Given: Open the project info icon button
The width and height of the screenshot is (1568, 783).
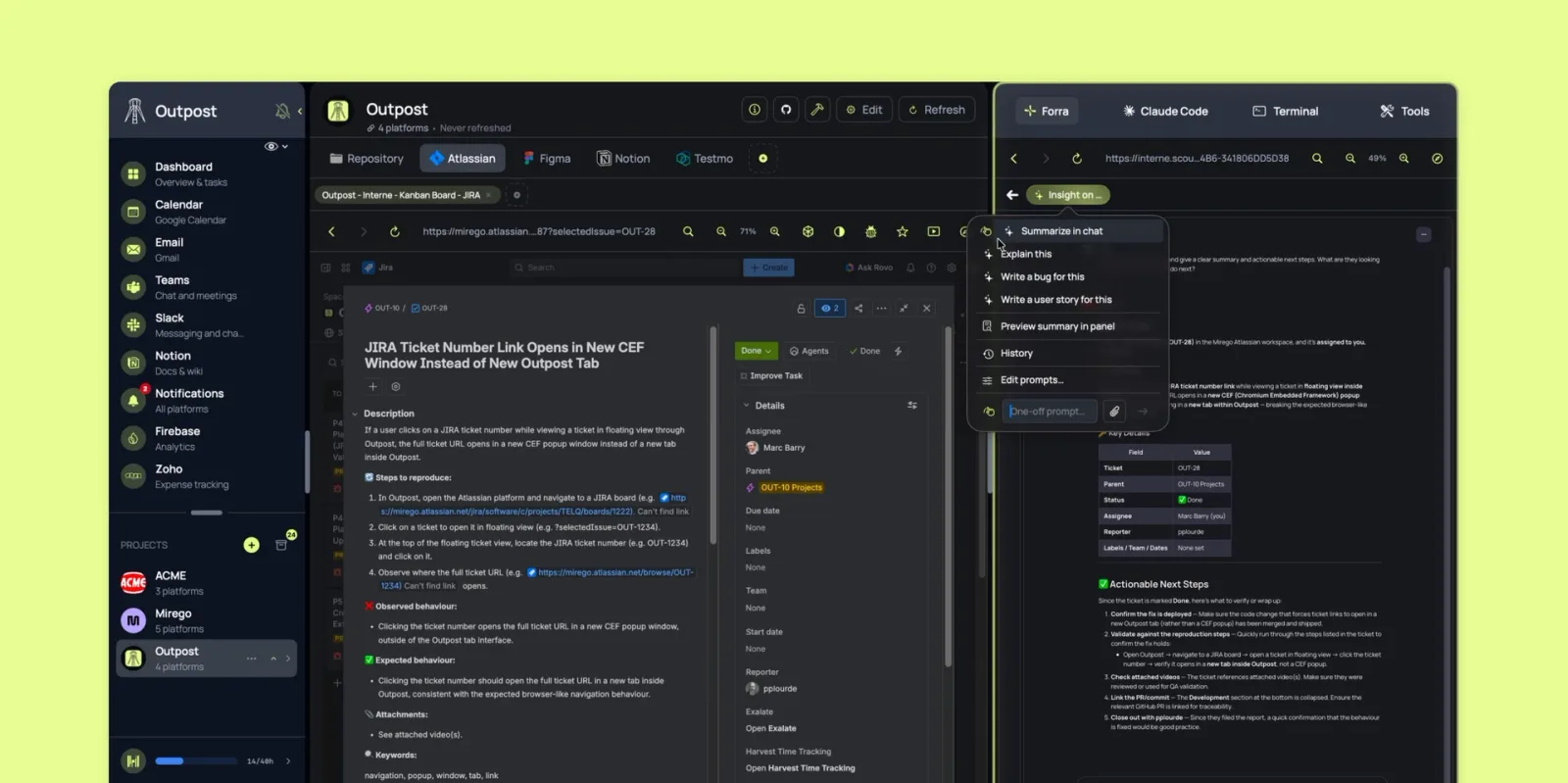Looking at the screenshot, I should (754, 110).
